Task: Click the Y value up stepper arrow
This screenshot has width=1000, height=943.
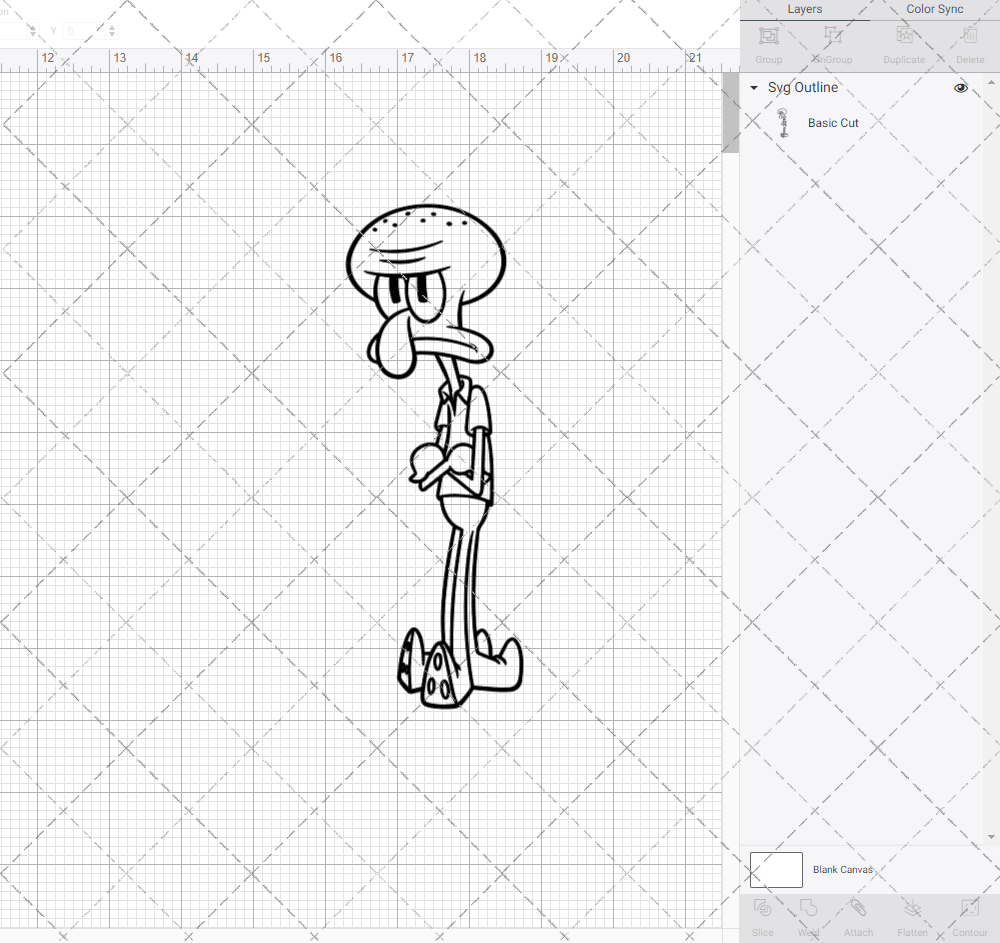Action: click(112, 27)
